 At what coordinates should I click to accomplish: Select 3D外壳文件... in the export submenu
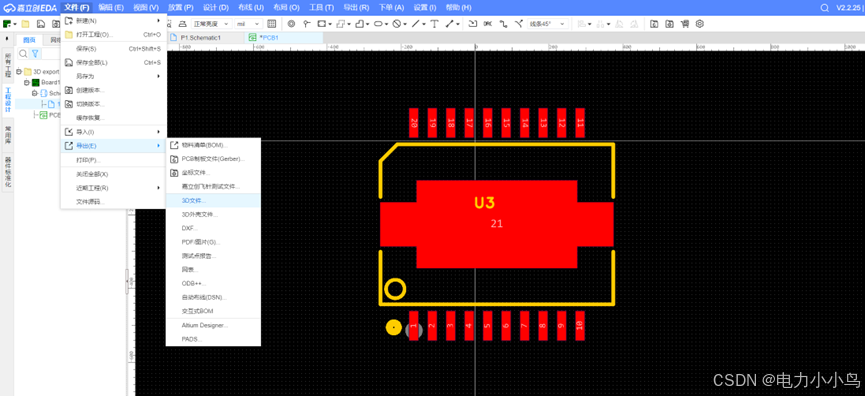click(213, 214)
